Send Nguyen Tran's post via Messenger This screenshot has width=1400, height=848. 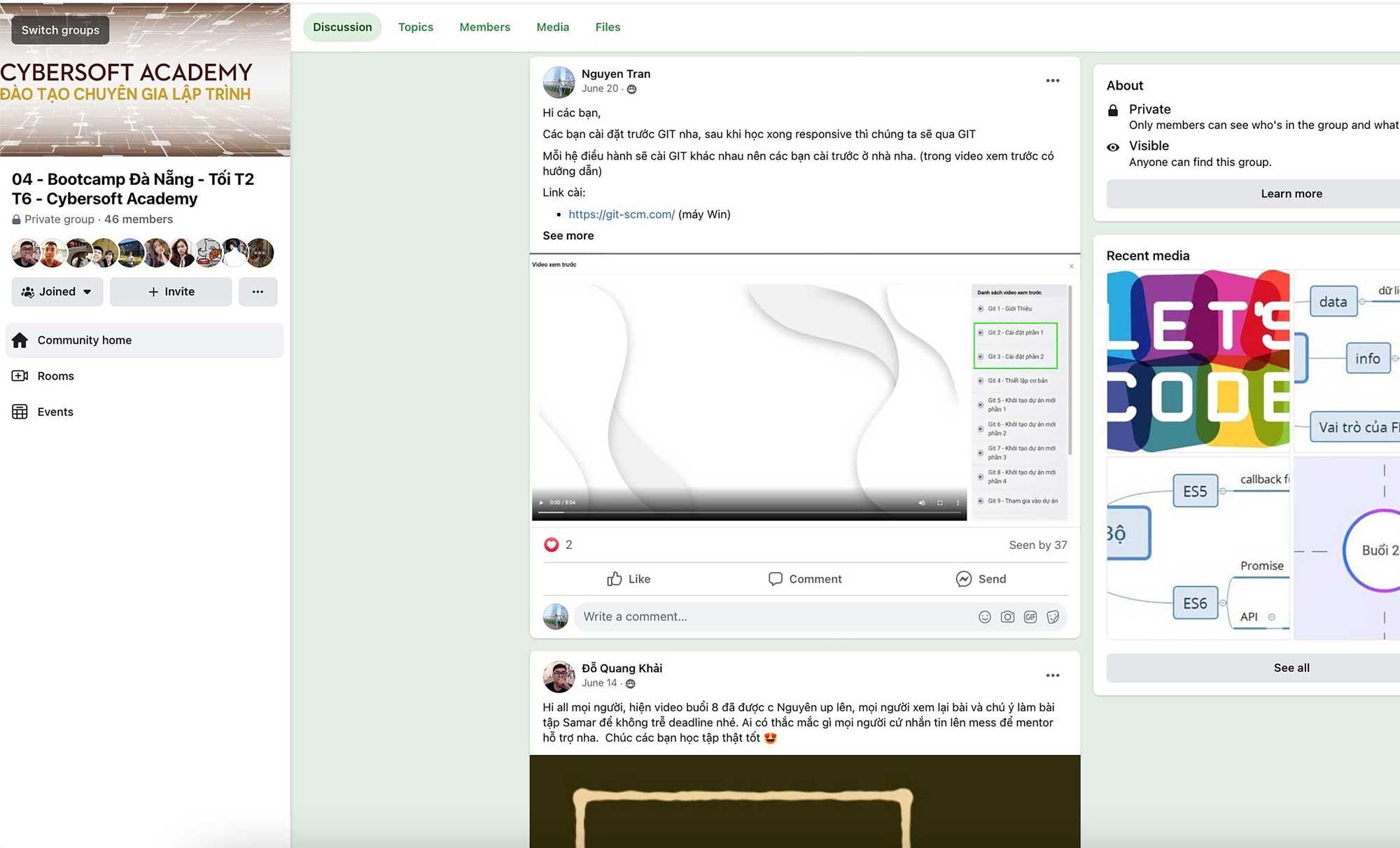[x=981, y=579]
